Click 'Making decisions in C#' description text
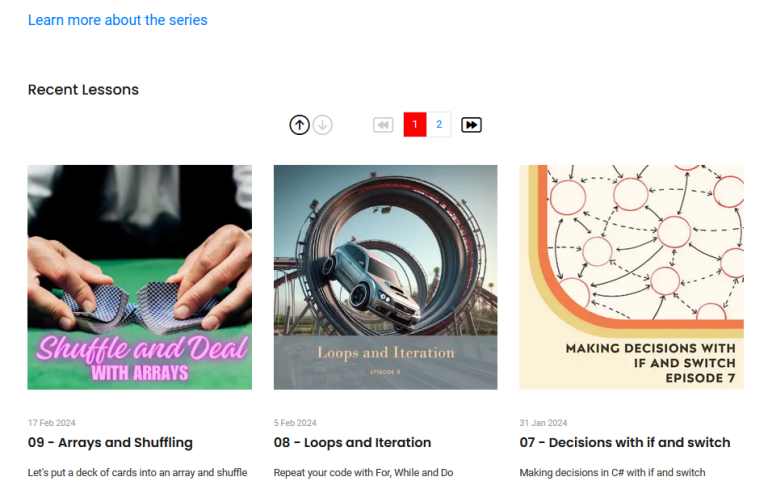This screenshot has height=481, width=768. tap(612, 472)
